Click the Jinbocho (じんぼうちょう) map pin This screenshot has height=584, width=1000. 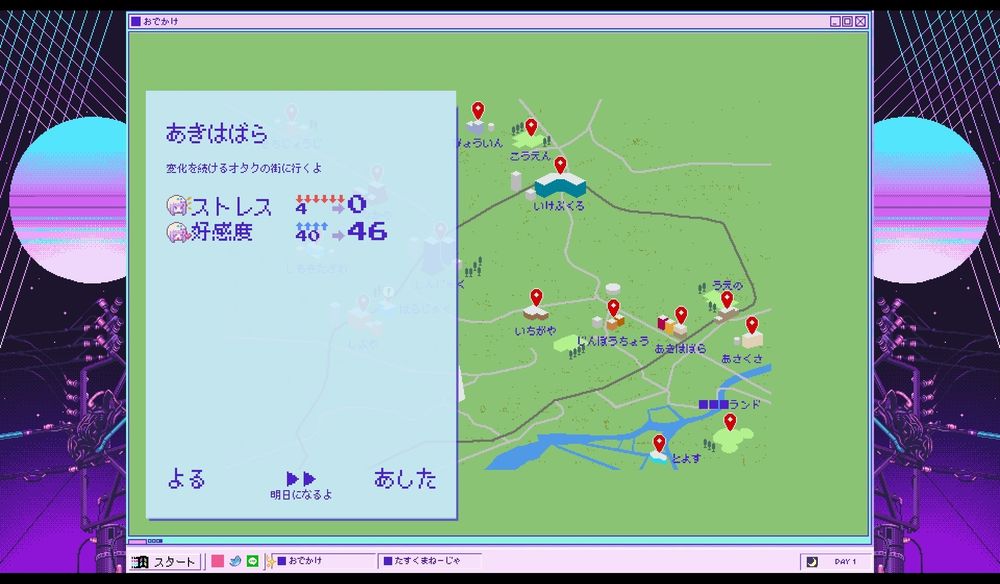(613, 308)
